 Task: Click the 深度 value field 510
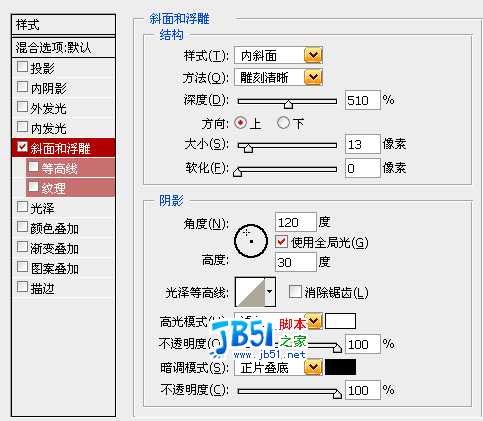pyautogui.click(x=363, y=100)
